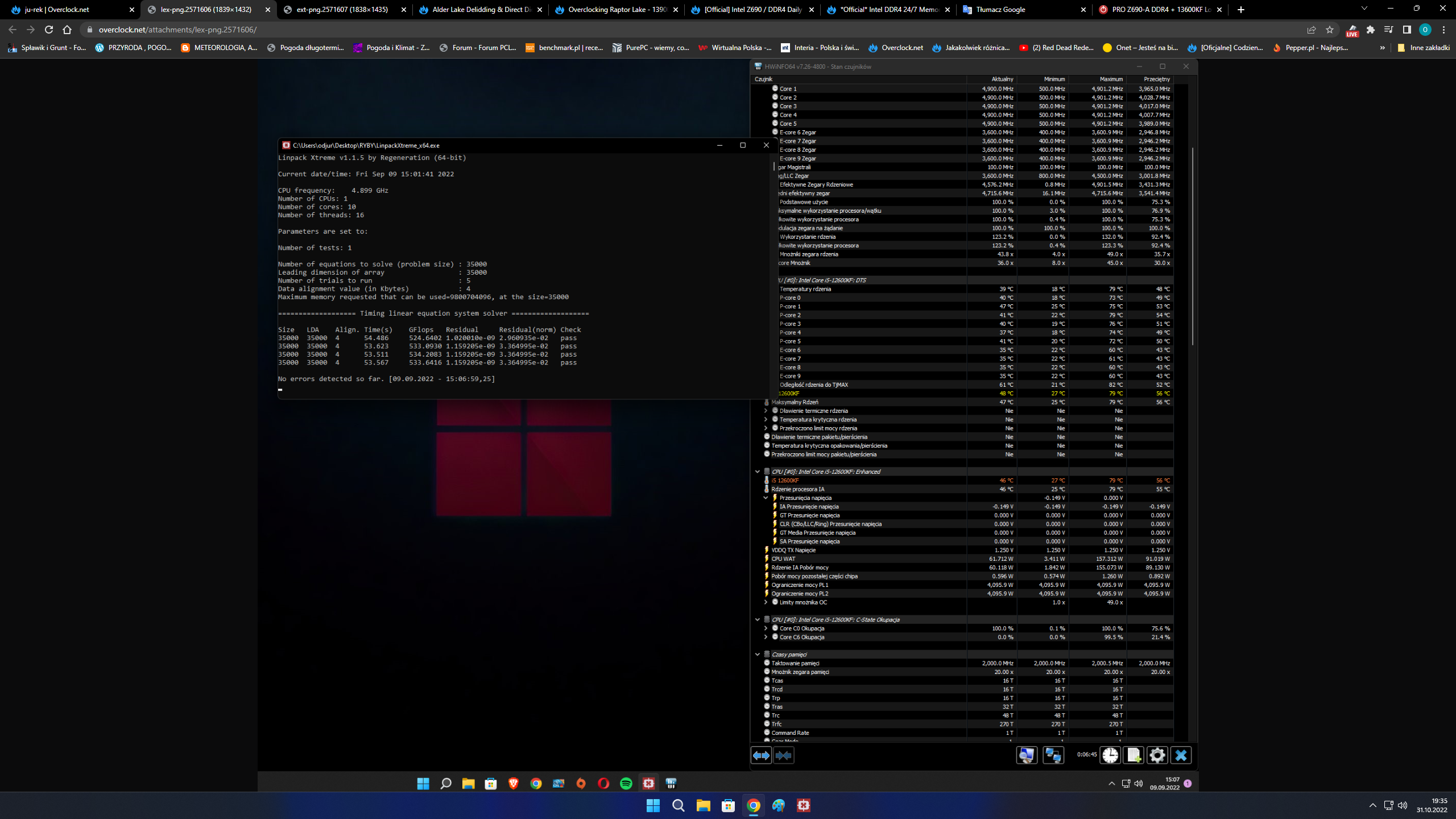View site information via the lock icon
The image size is (1456, 819).
[89, 30]
